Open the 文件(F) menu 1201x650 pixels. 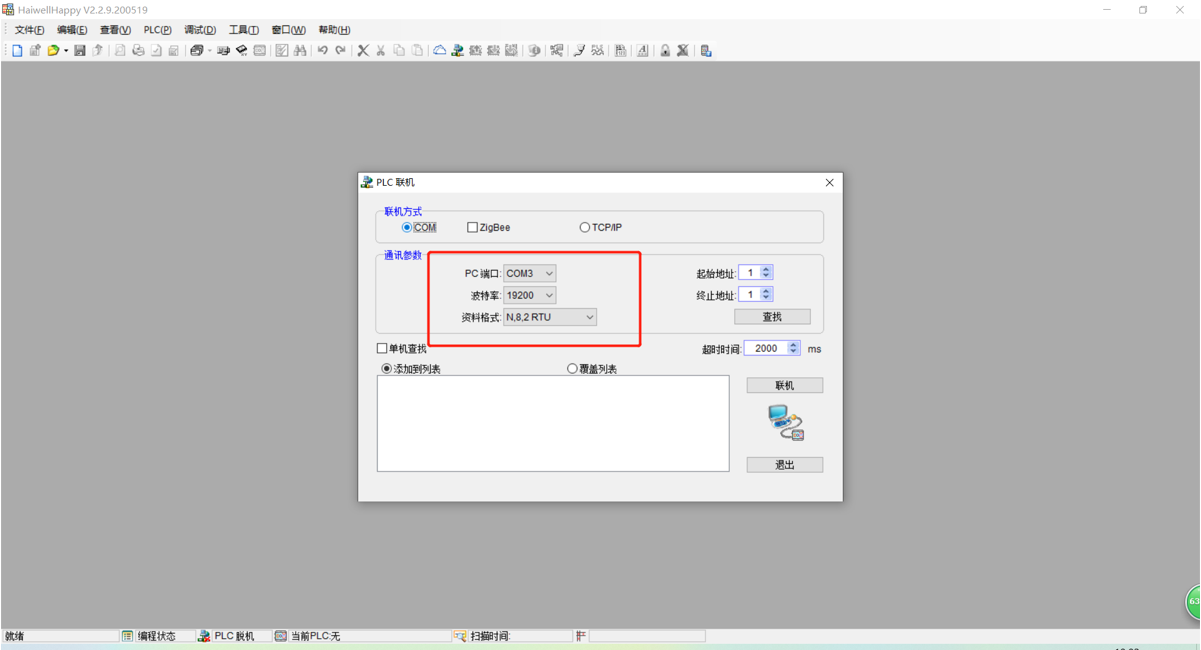(29, 30)
